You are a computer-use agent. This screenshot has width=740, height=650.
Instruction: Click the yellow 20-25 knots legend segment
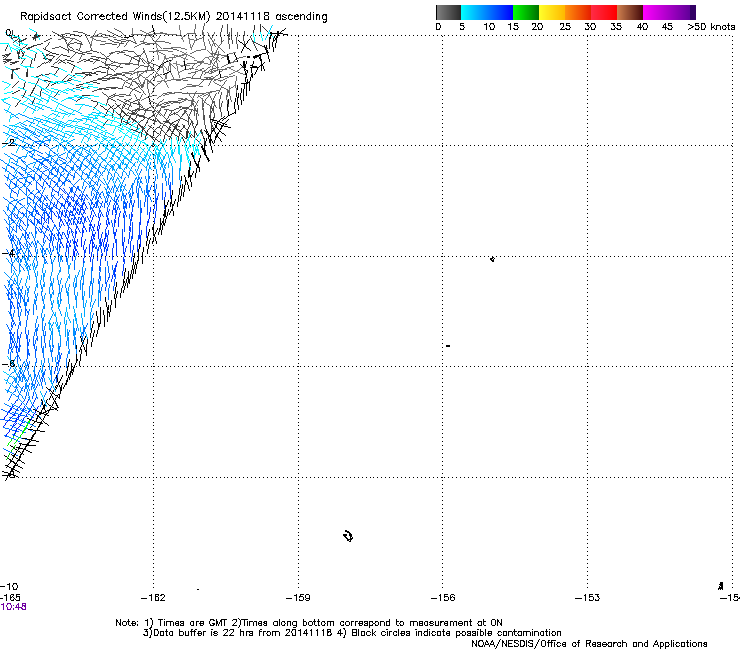(552, 12)
